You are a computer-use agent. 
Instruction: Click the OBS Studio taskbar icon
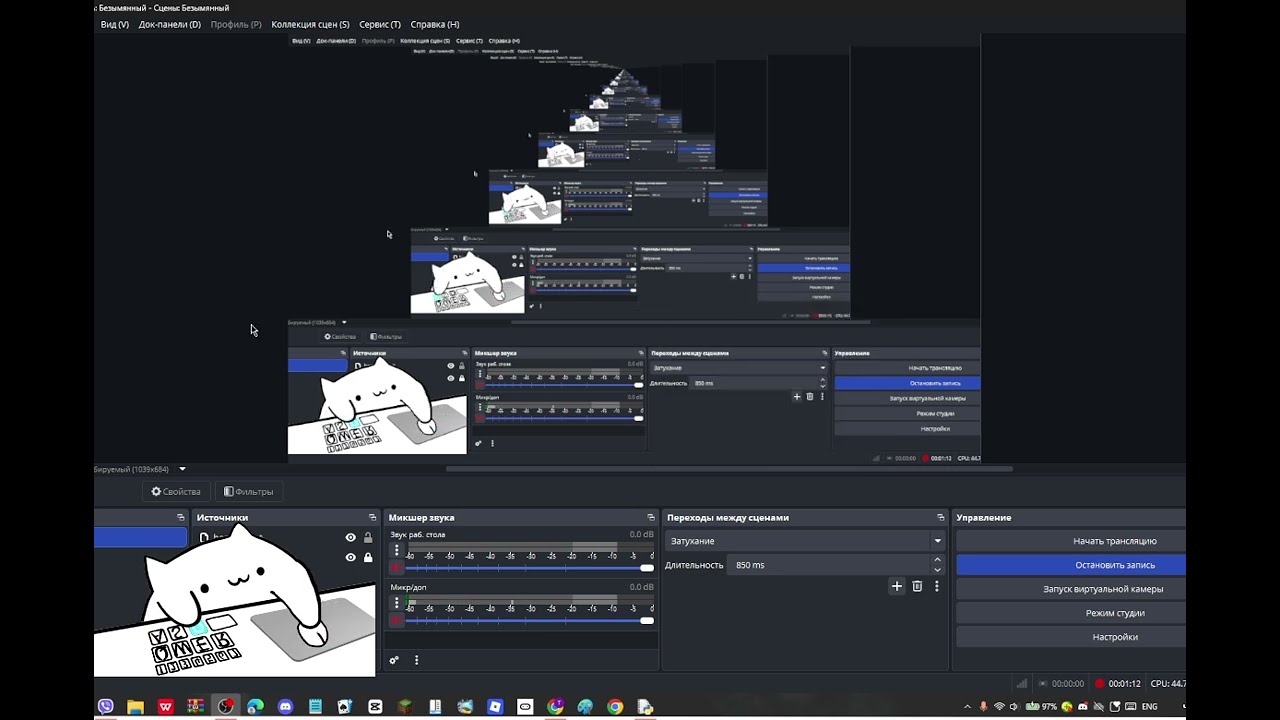pyautogui.click(x=226, y=707)
